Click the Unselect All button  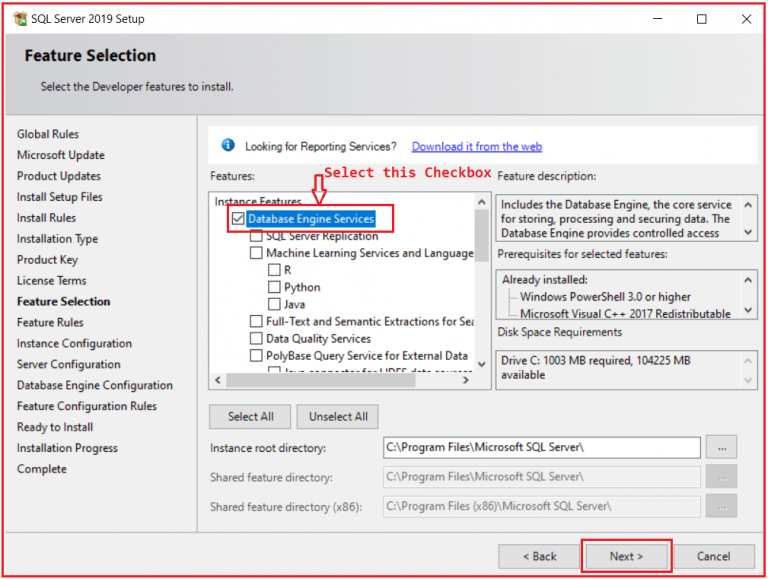(338, 416)
